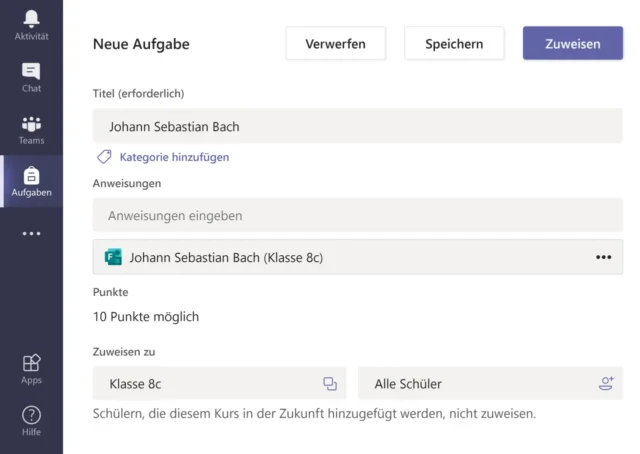Click the Forms quiz attachment icon
Screen dimensions: 640x454
tap(113, 257)
